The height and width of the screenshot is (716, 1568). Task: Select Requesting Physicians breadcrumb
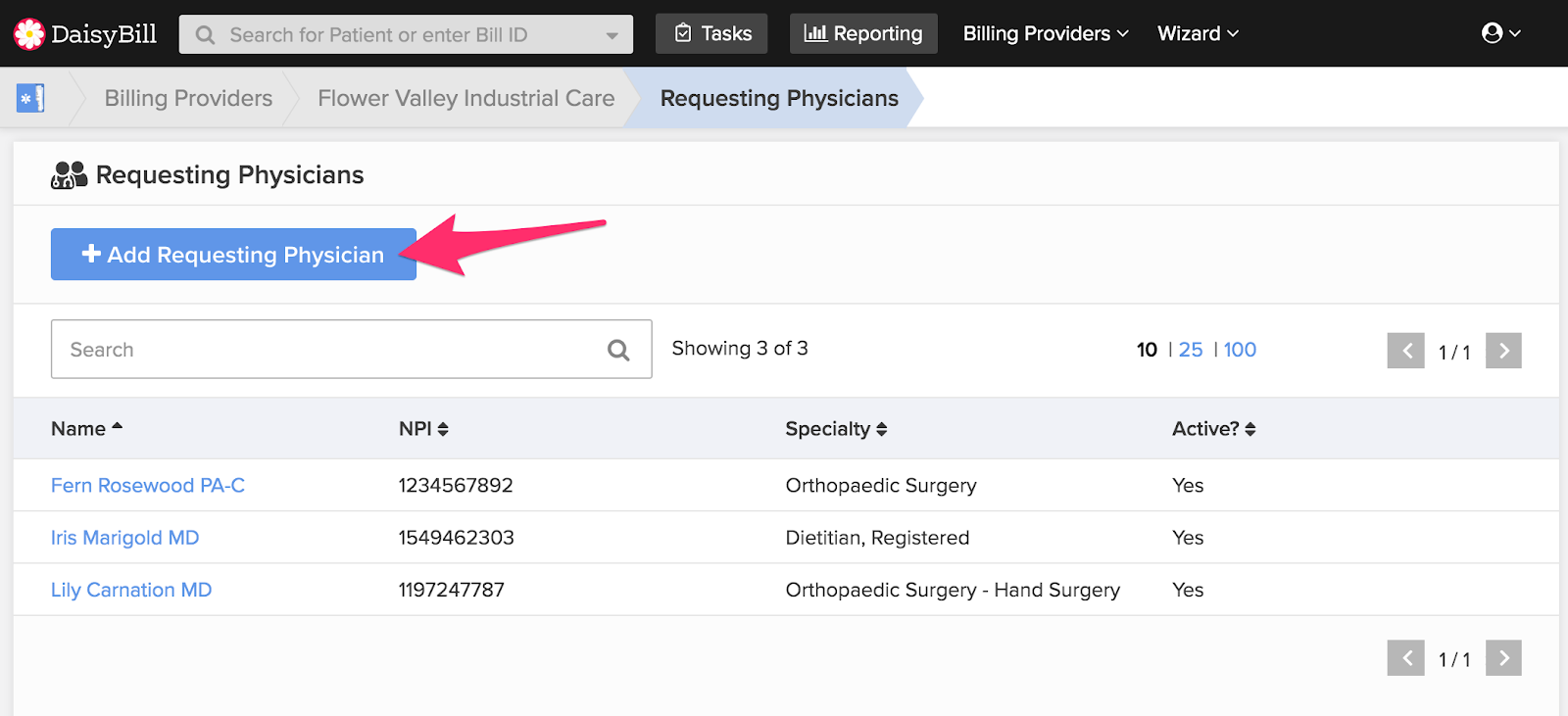[779, 98]
